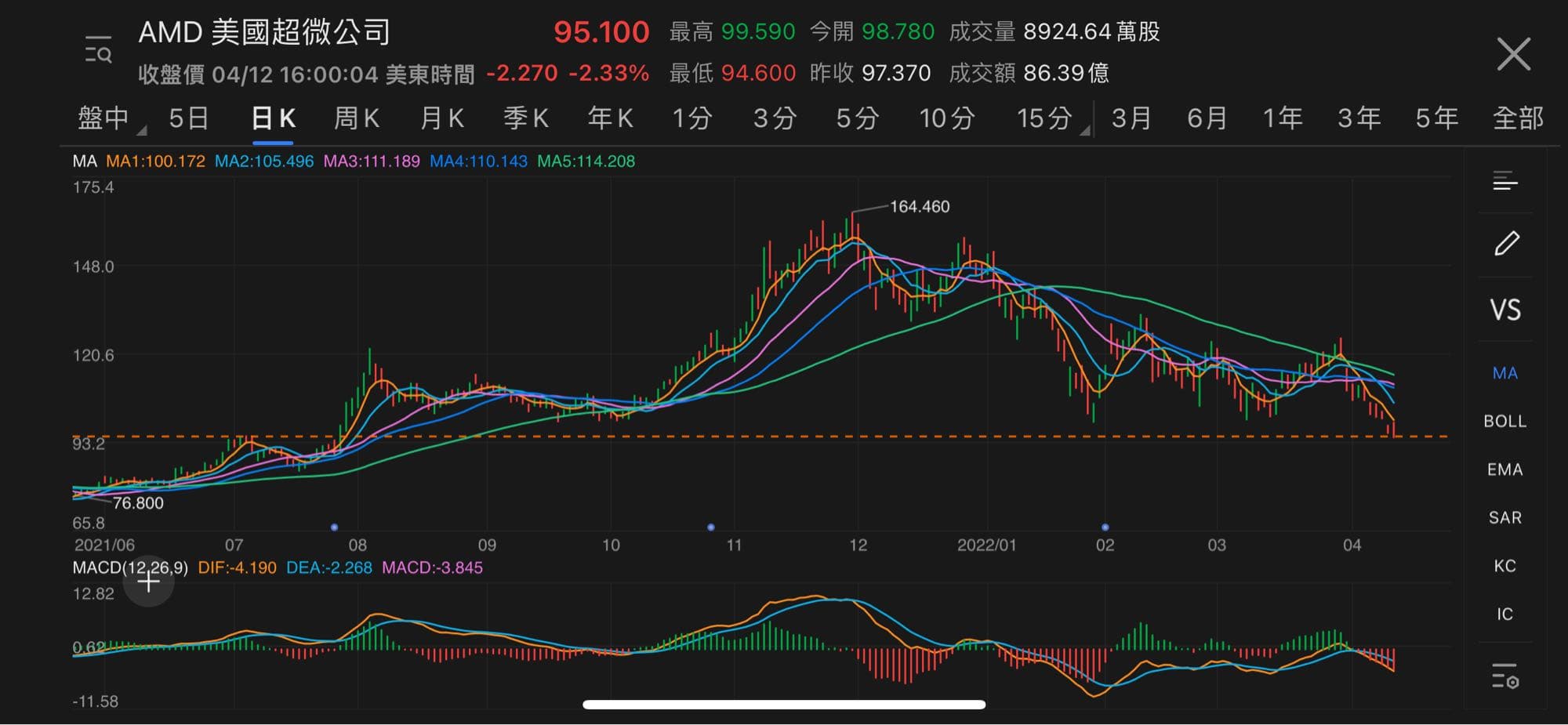1568x725 pixels.
Task: Toggle the BOLL indicator overlay
Action: click(1504, 422)
